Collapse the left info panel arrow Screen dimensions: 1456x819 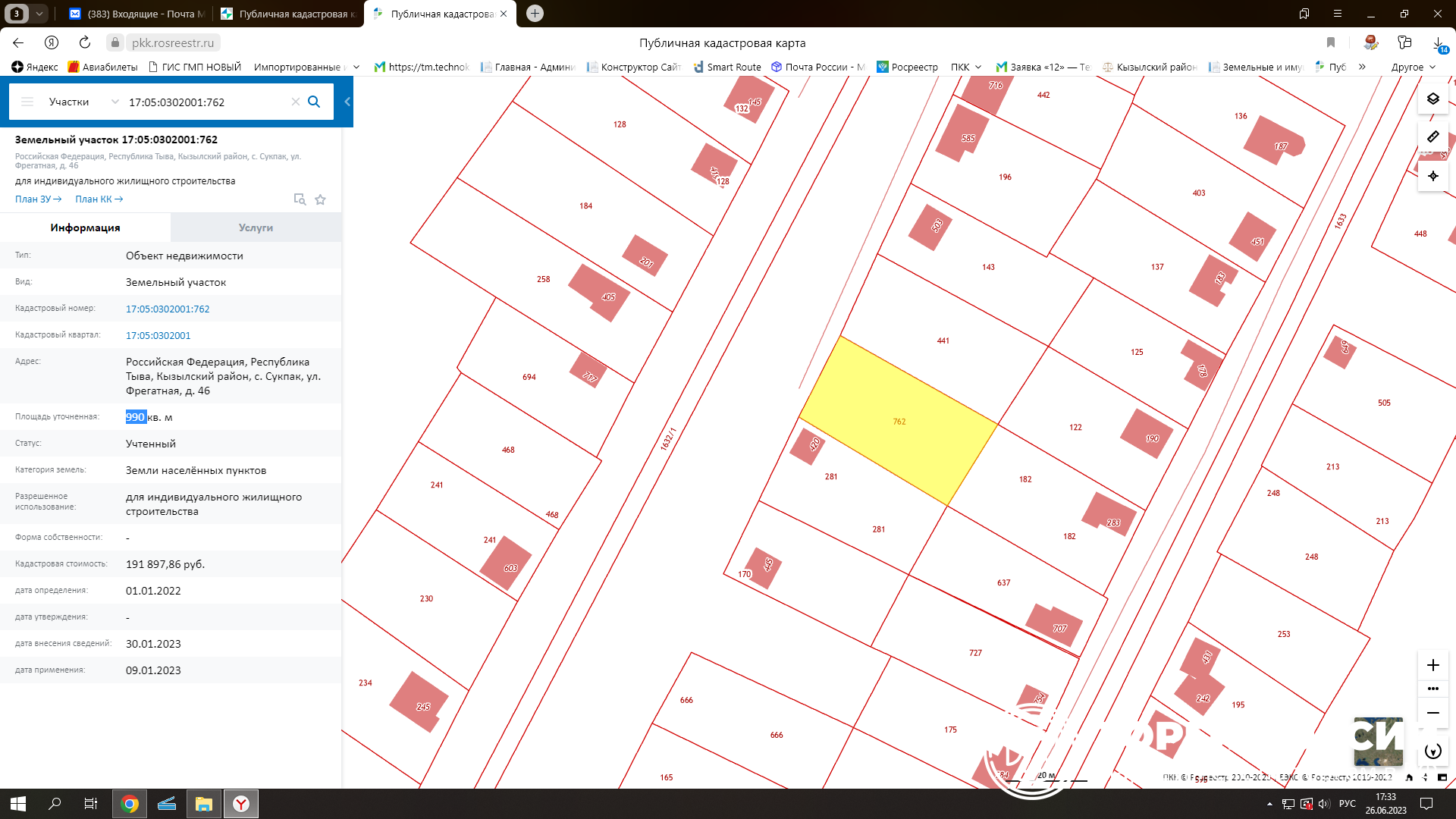pos(347,102)
